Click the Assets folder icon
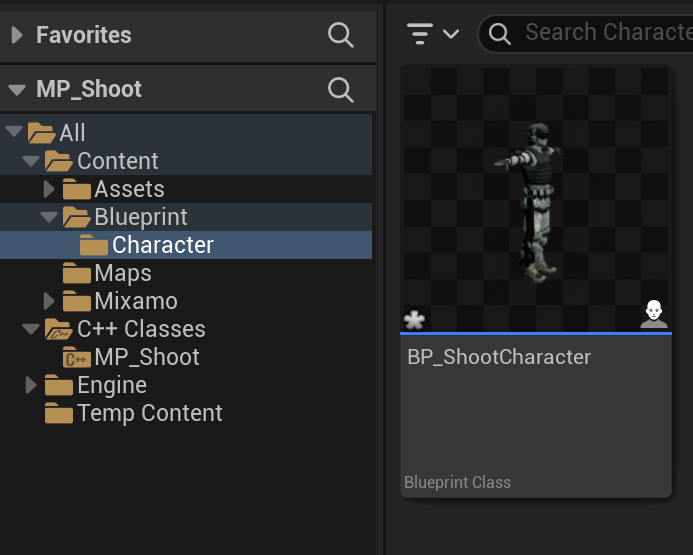The height and width of the screenshot is (555, 693). click(77, 189)
